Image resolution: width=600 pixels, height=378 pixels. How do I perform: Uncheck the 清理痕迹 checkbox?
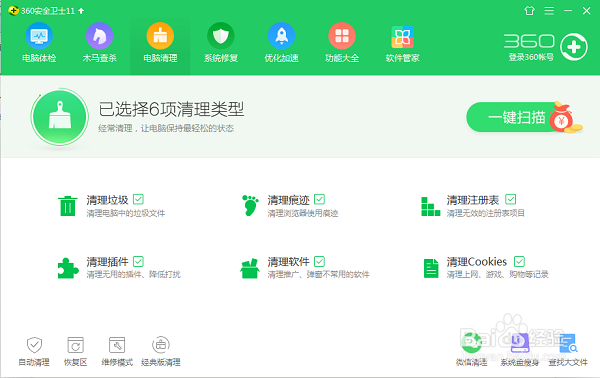coord(320,199)
